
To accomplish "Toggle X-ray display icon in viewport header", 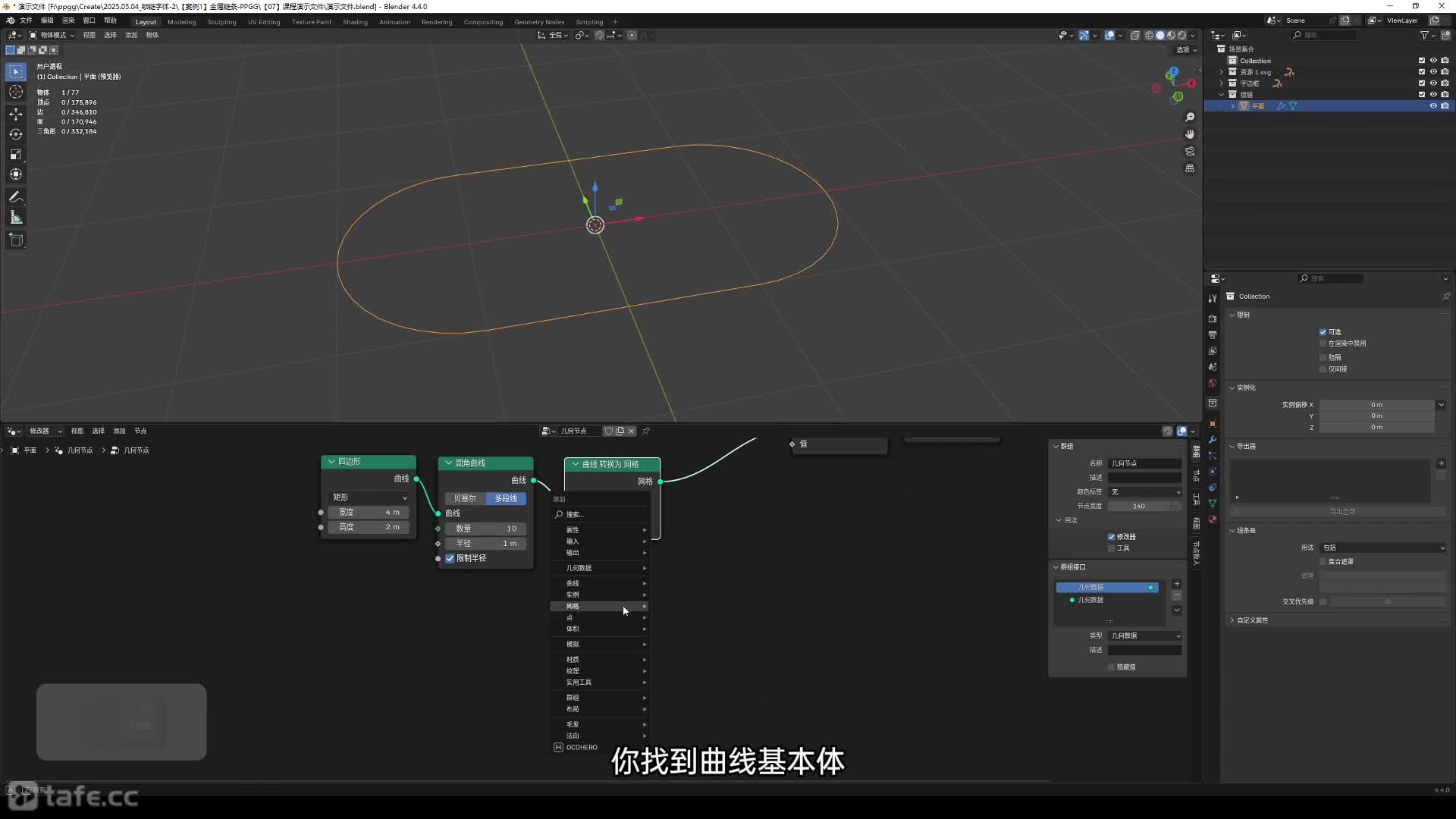I will point(1134,35).
